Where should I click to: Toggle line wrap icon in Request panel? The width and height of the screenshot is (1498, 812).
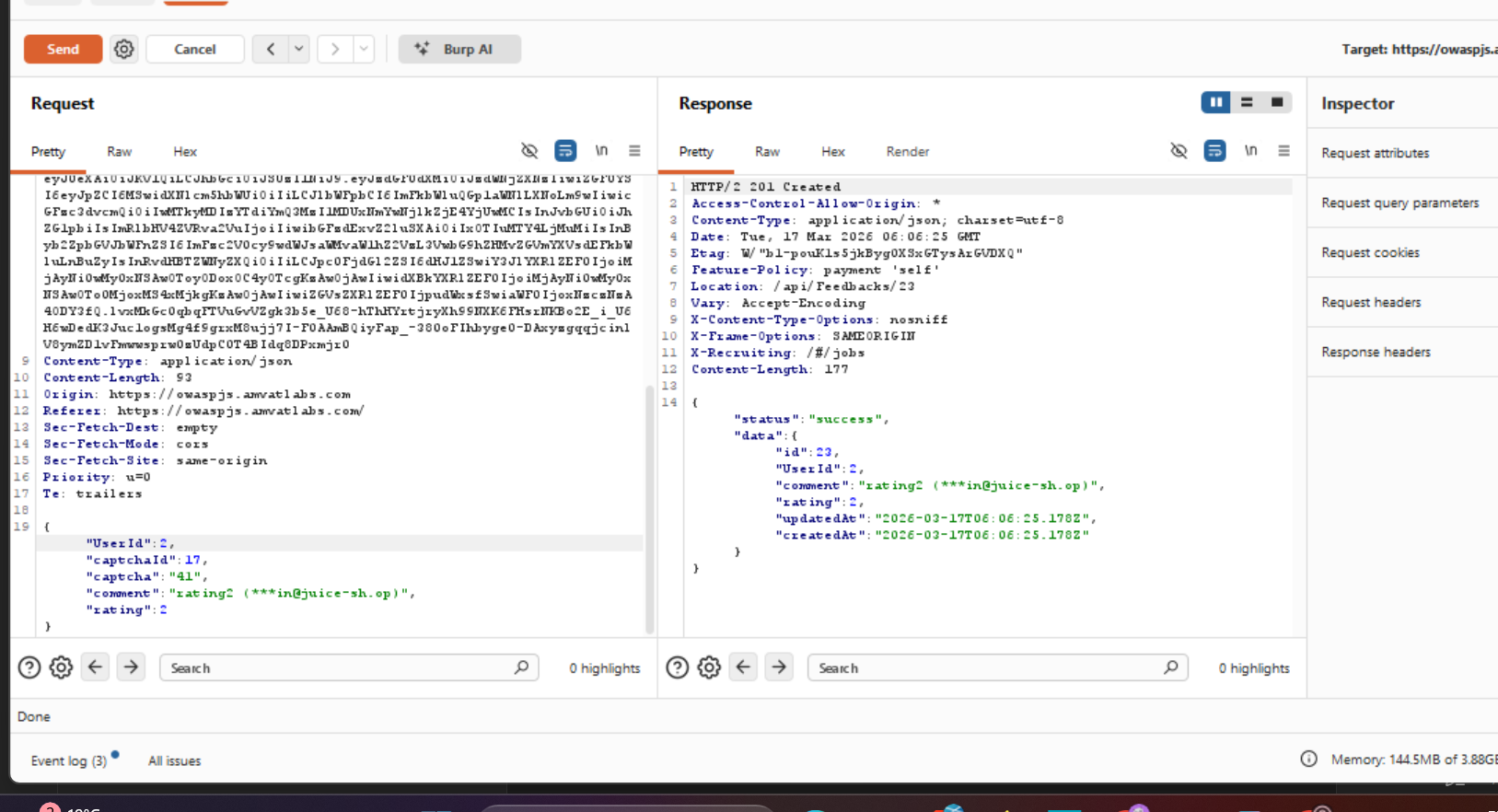pos(564,151)
